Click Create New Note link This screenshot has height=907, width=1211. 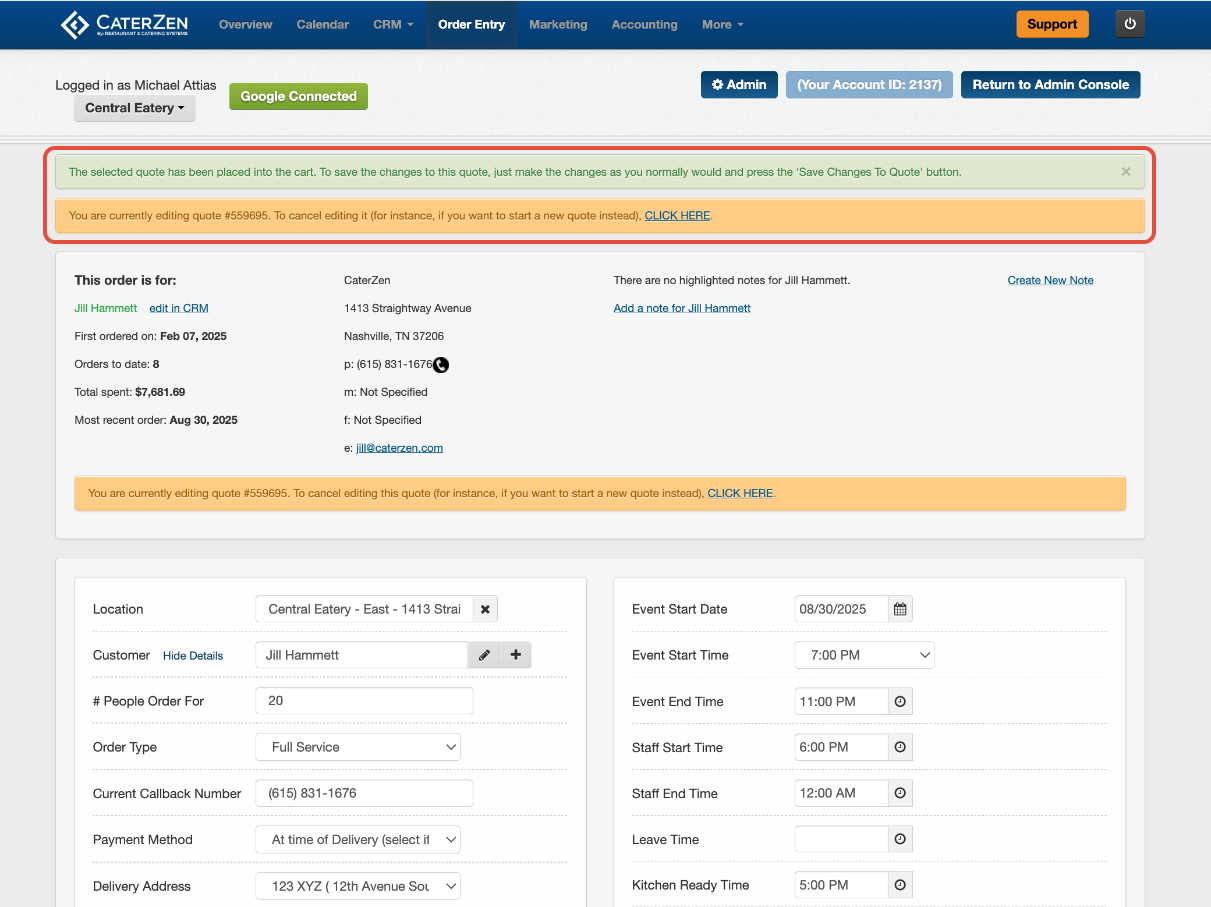coord(1051,280)
